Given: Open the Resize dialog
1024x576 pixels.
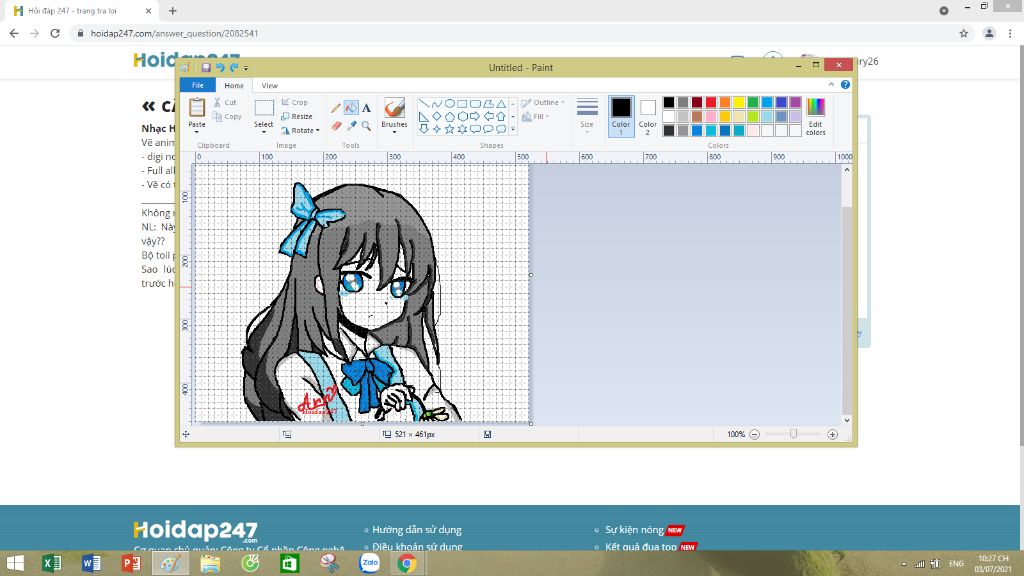Looking at the screenshot, I should click(x=297, y=116).
